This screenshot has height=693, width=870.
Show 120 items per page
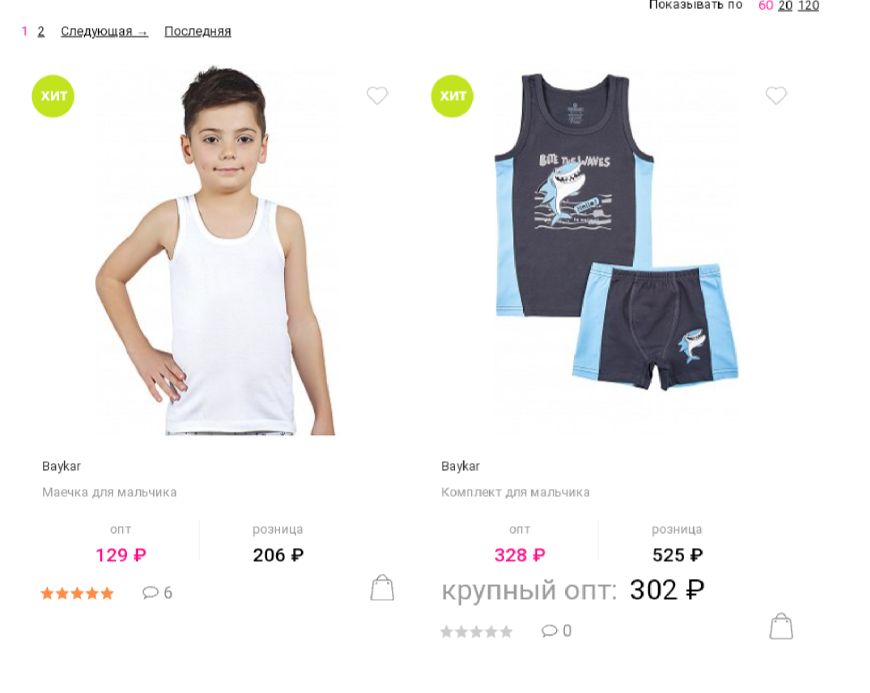coord(808,6)
